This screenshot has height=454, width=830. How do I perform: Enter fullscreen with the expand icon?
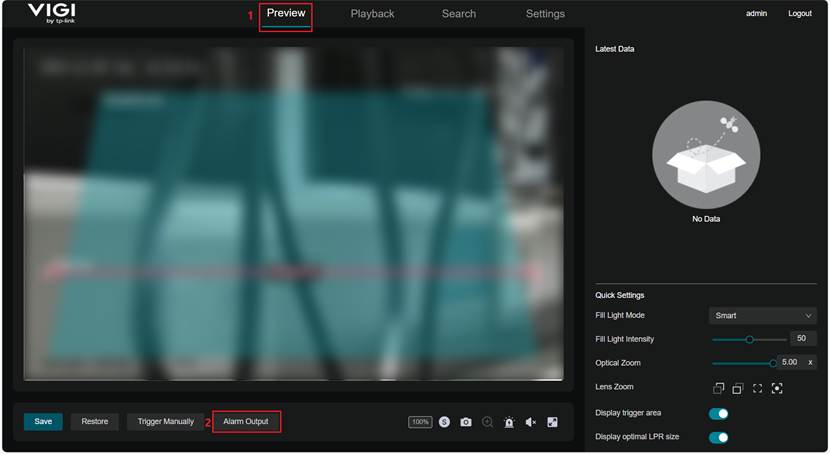[x=552, y=422]
